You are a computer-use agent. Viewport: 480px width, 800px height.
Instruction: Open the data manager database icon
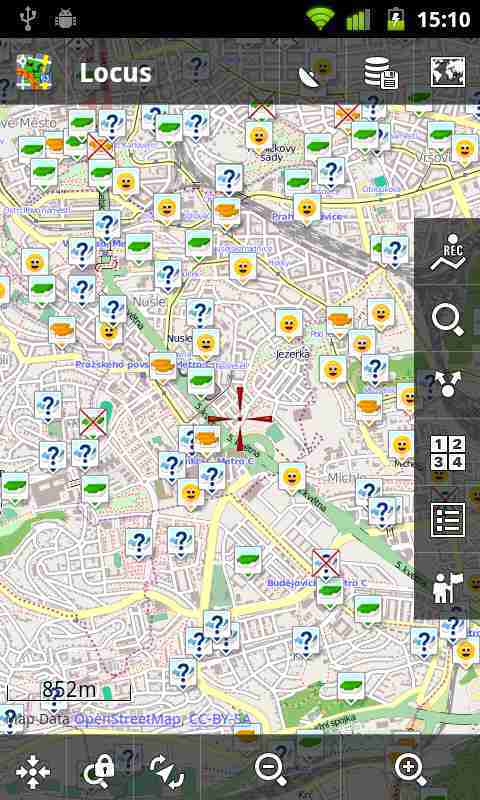click(381, 73)
